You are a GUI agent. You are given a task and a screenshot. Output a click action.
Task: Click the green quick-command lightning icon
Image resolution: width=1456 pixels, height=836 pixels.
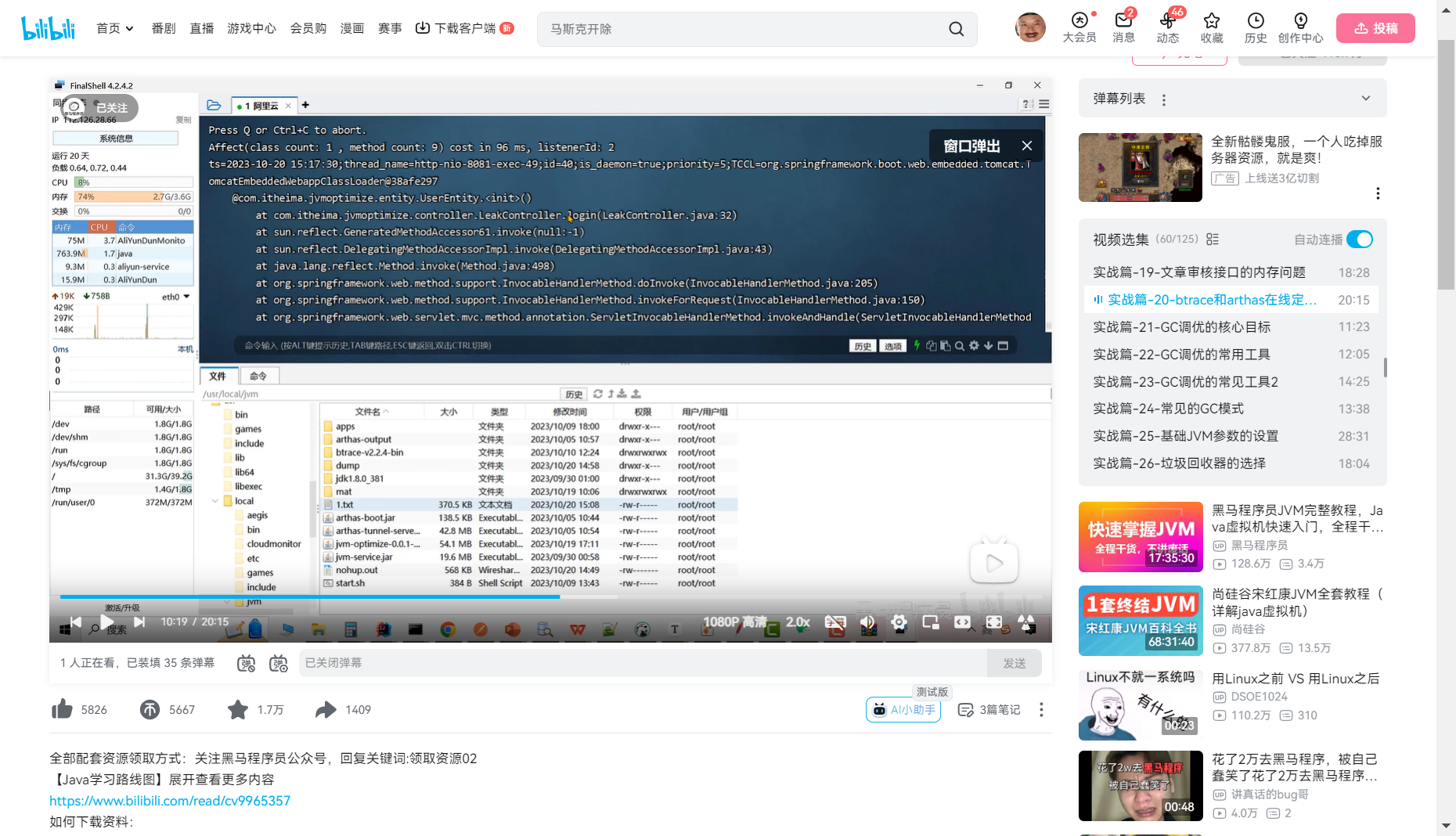click(x=916, y=345)
